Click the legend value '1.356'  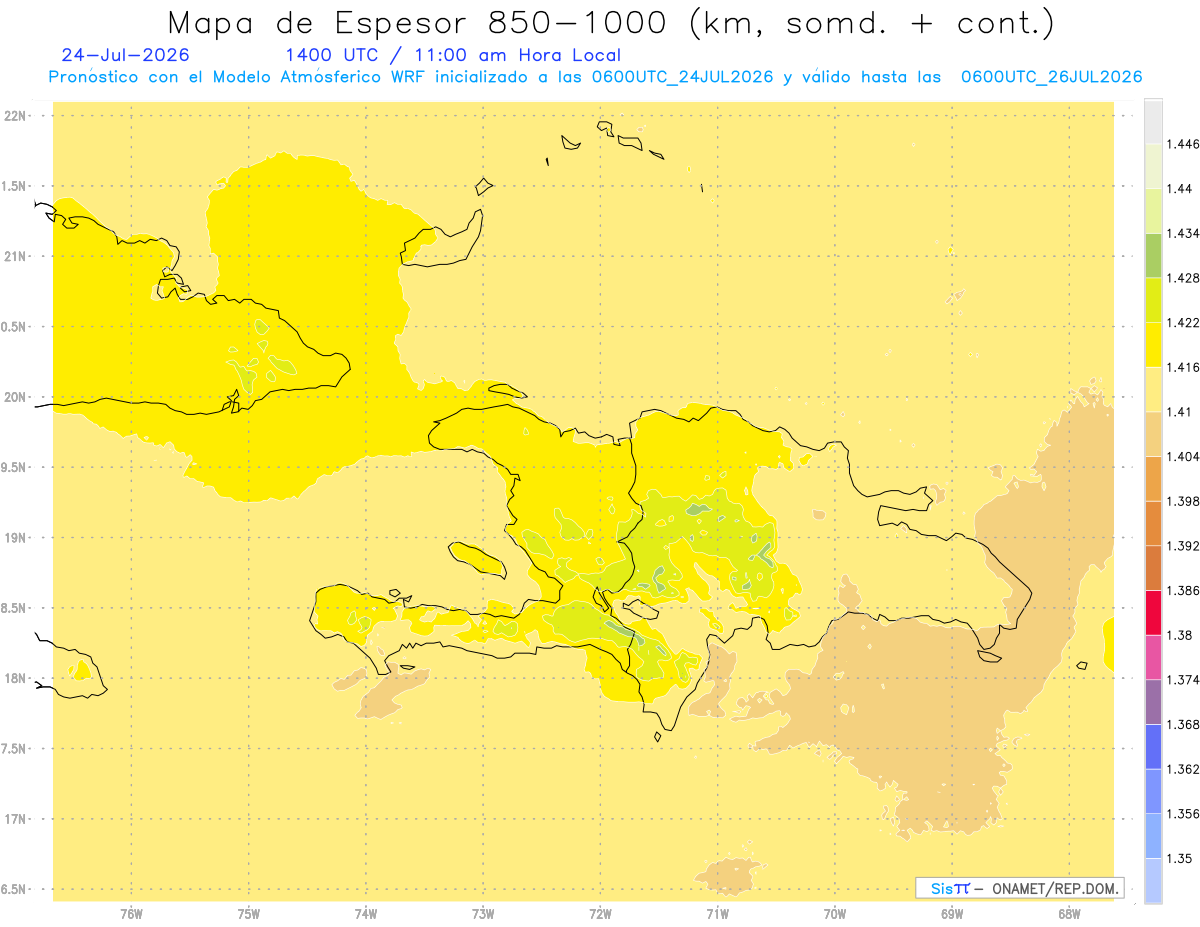click(x=1185, y=814)
